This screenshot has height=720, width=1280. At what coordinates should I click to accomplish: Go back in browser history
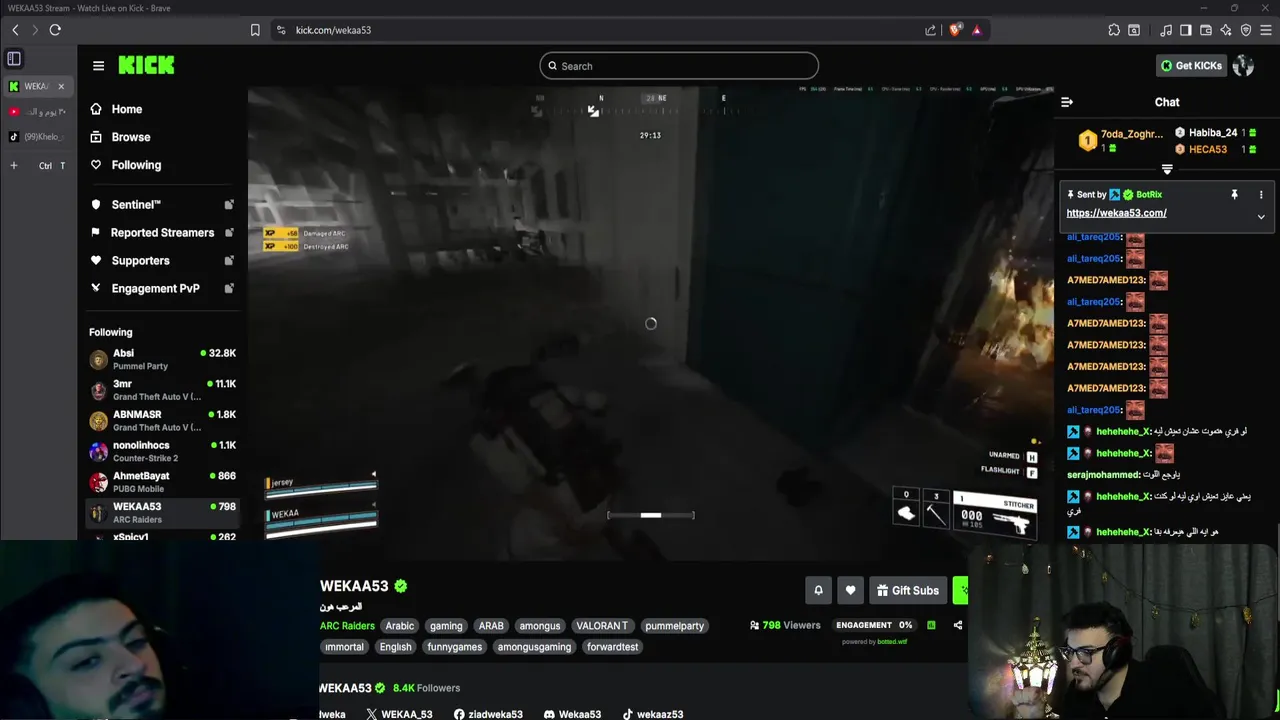pyautogui.click(x=15, y=30)
